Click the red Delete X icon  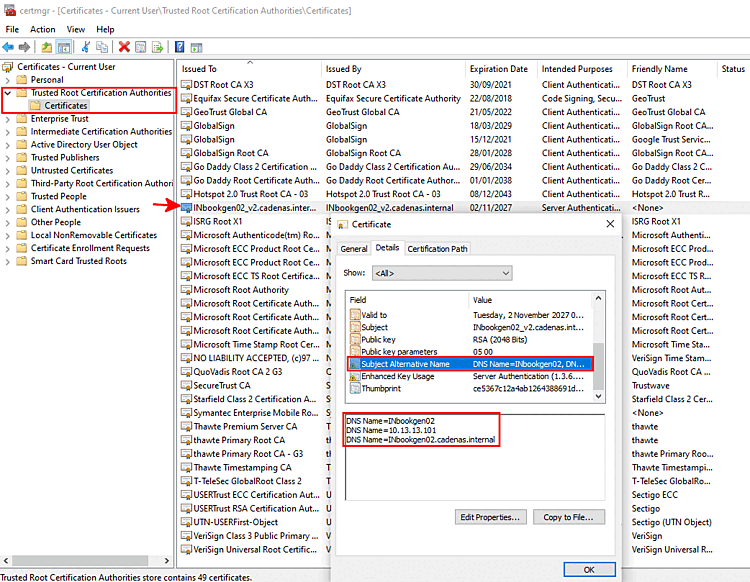124,47
